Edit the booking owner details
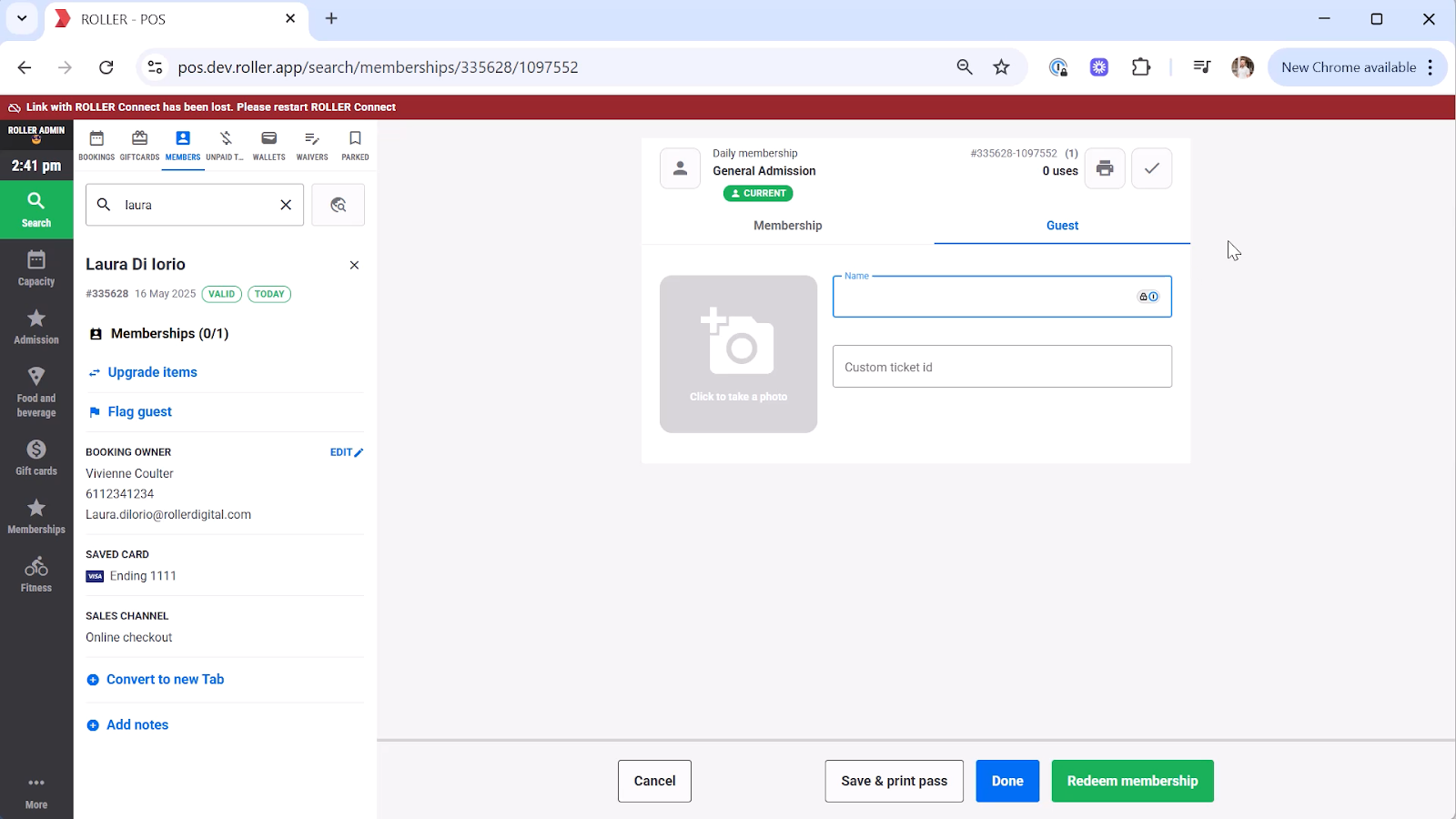 click(346, 452)
